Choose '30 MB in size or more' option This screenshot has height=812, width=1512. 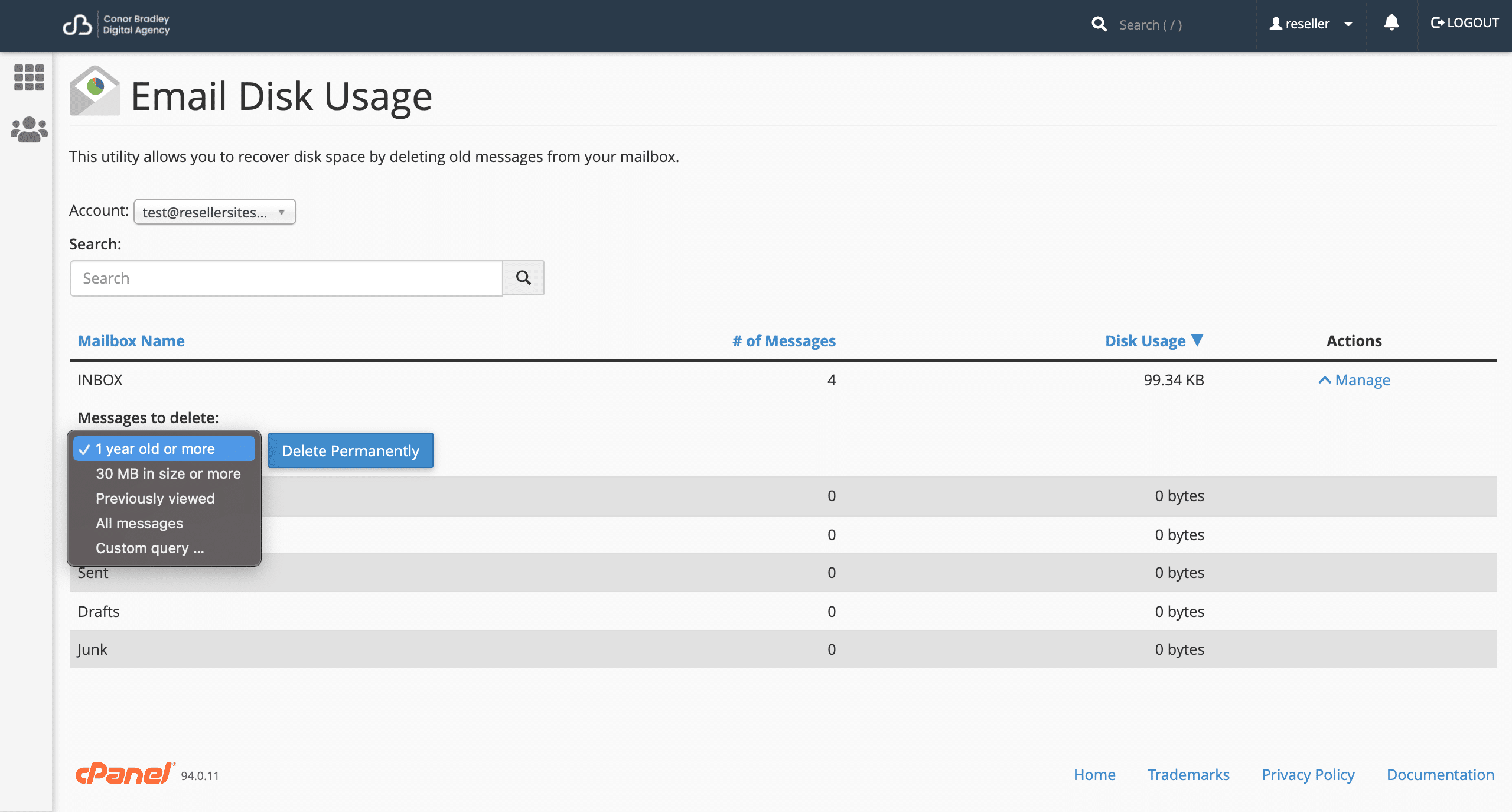[164, 473]
